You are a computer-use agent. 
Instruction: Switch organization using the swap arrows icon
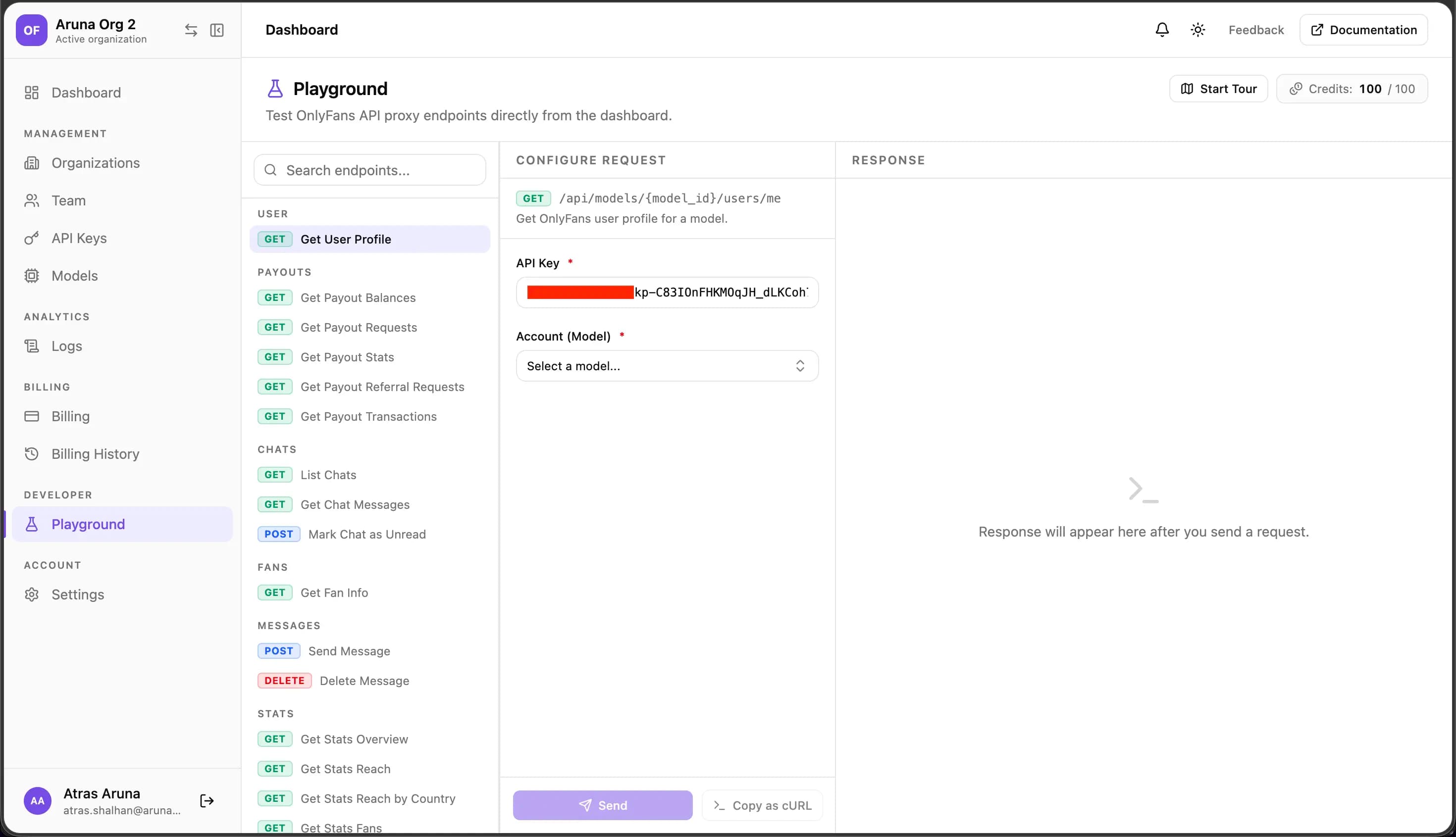click(191, 30)
